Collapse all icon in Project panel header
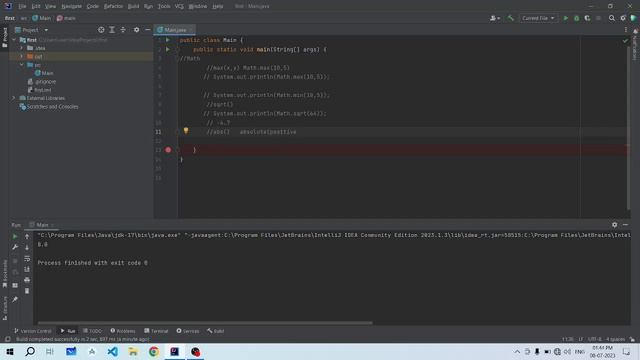The width and height of the screenshot is (640, 360). pos(123,30)
